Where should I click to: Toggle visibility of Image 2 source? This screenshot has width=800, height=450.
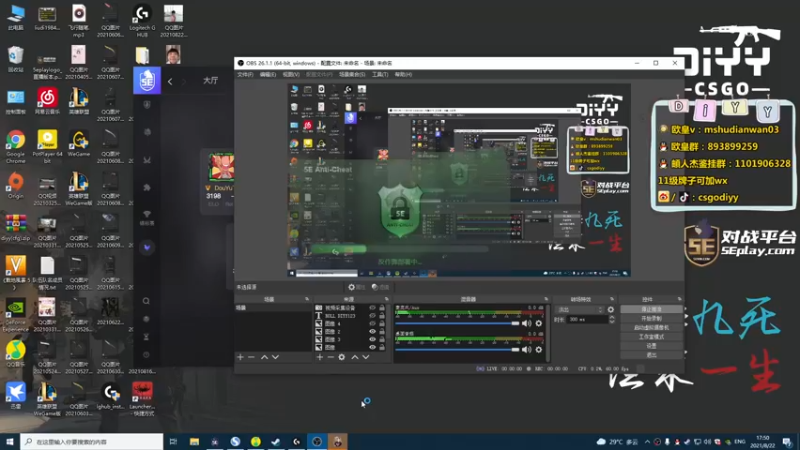coord(372,332)
